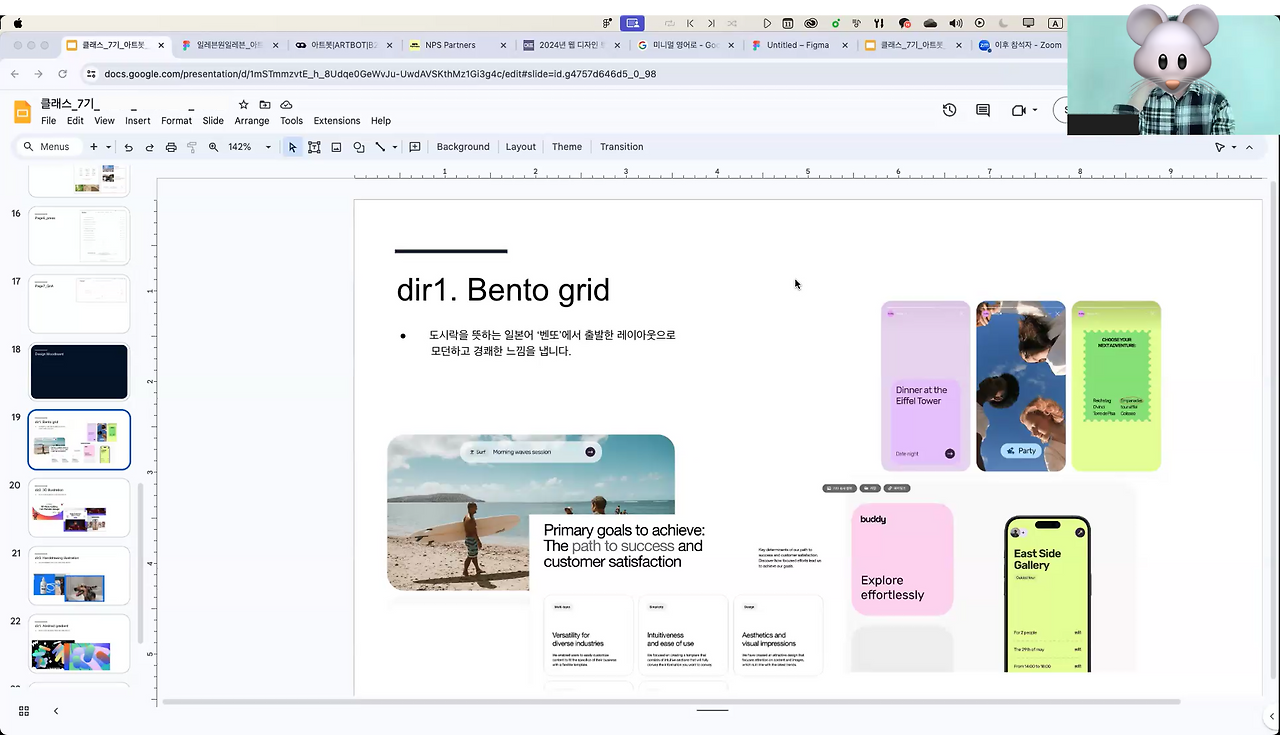Open the Arrange menu
Image resolution: width=1280 pixels, height=735 pixels.
coord(251,121)
